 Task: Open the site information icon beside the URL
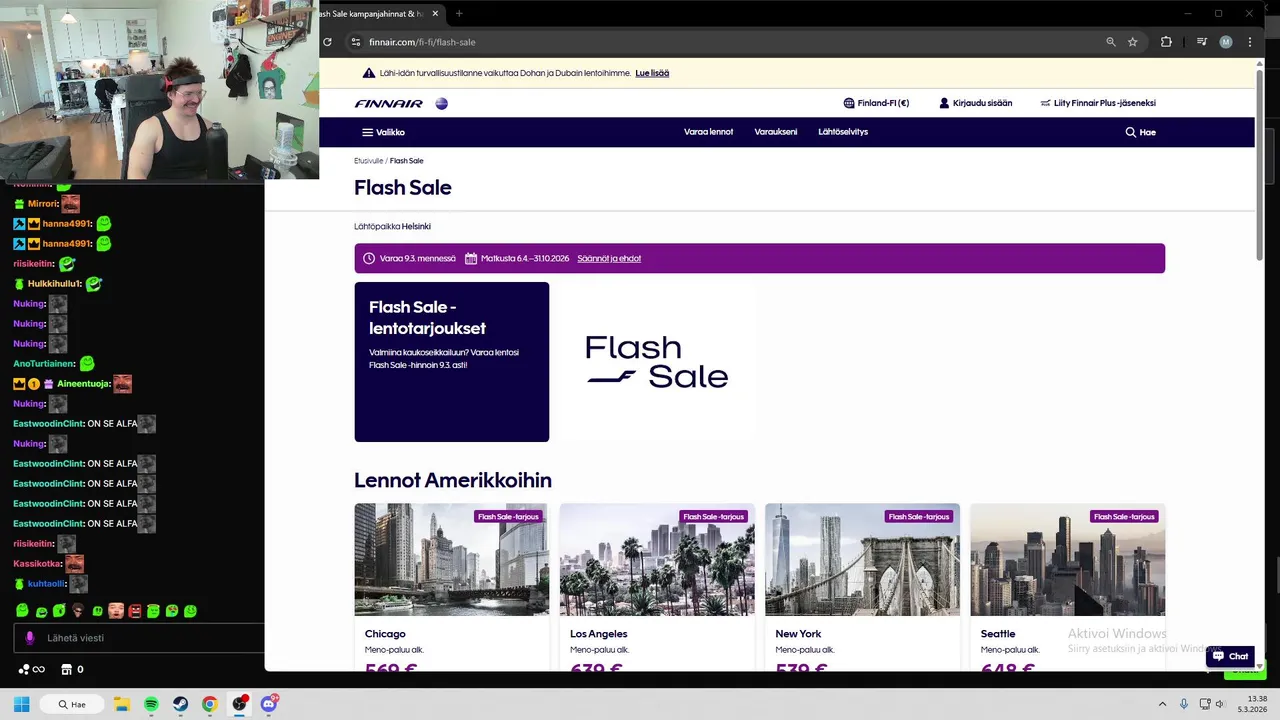tap(355, 42)
